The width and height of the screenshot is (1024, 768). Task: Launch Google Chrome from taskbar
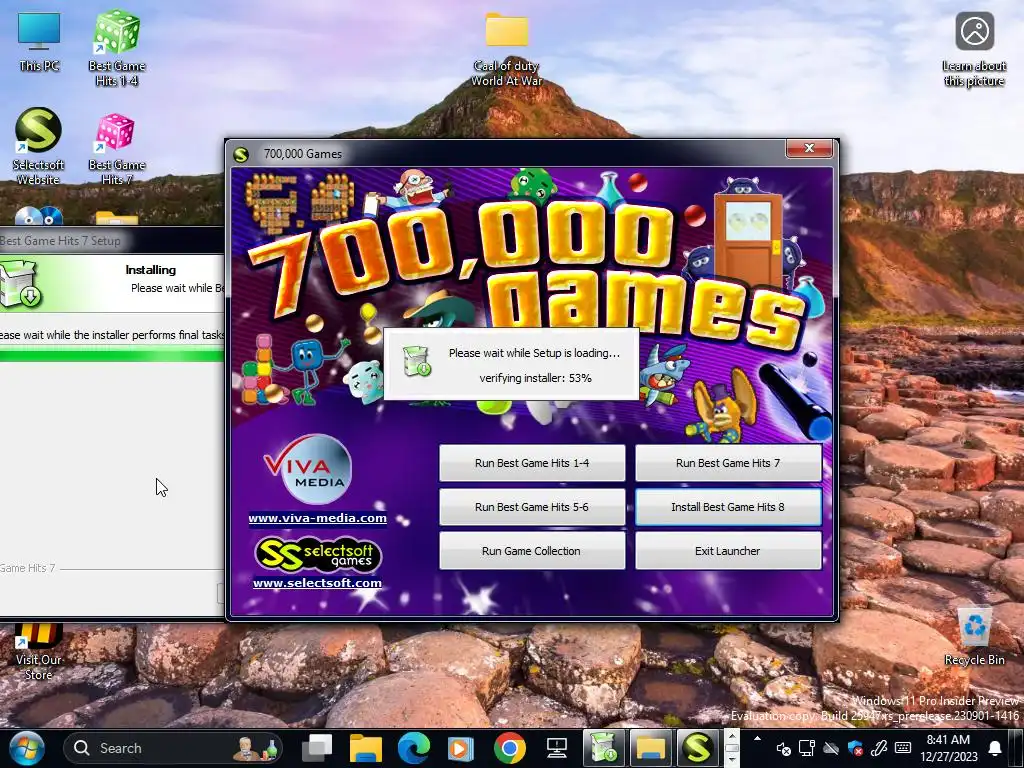(x=509, y=748)
